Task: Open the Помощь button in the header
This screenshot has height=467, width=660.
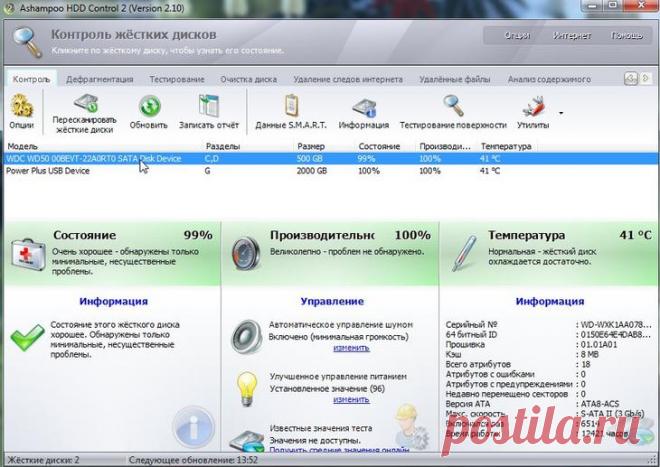Action: [x=626, y=35]
